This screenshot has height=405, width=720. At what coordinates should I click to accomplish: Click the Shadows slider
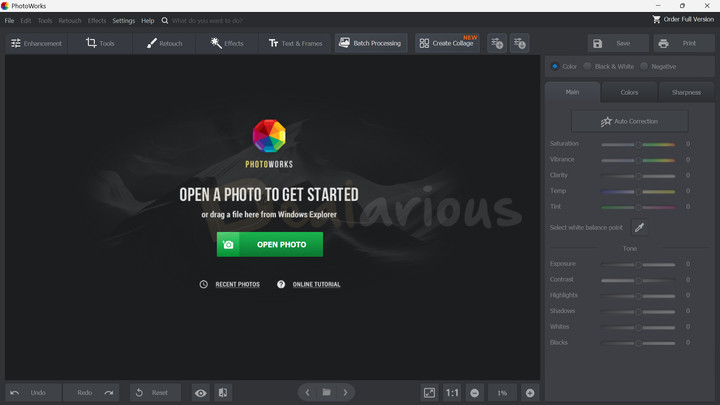(638, 311)
